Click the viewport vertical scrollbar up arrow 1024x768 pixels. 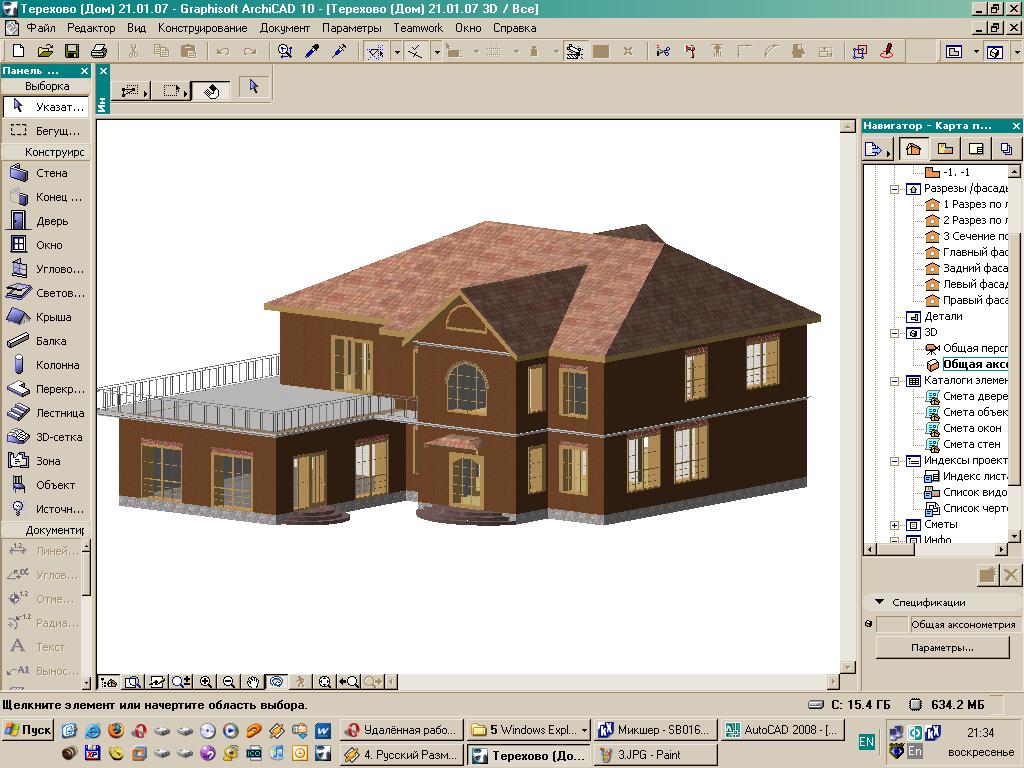tap(848, 126)
